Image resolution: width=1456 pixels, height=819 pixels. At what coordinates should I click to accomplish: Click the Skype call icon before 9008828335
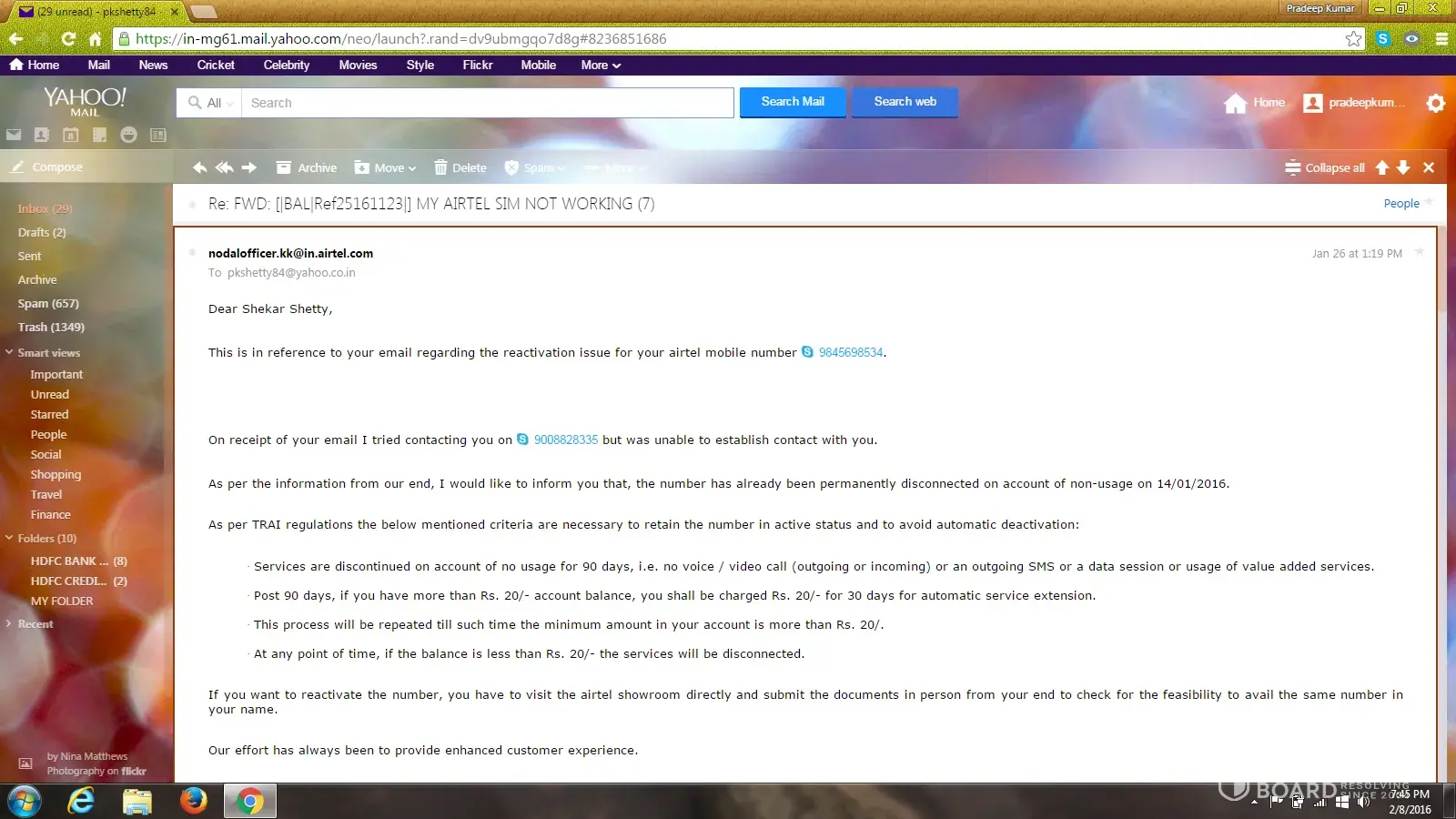522,440
